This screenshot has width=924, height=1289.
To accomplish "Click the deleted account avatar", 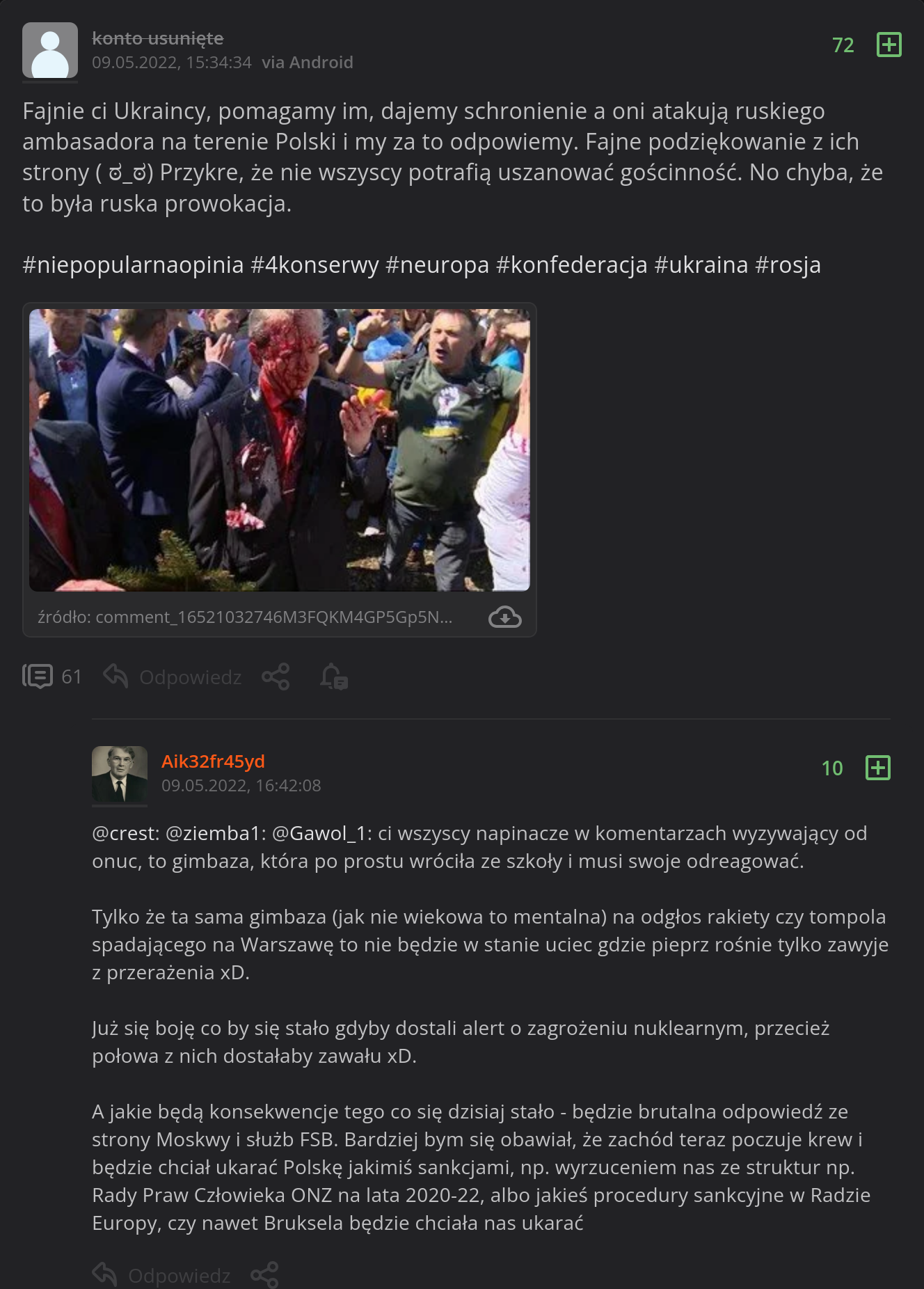I will click(x=50, y=50).
